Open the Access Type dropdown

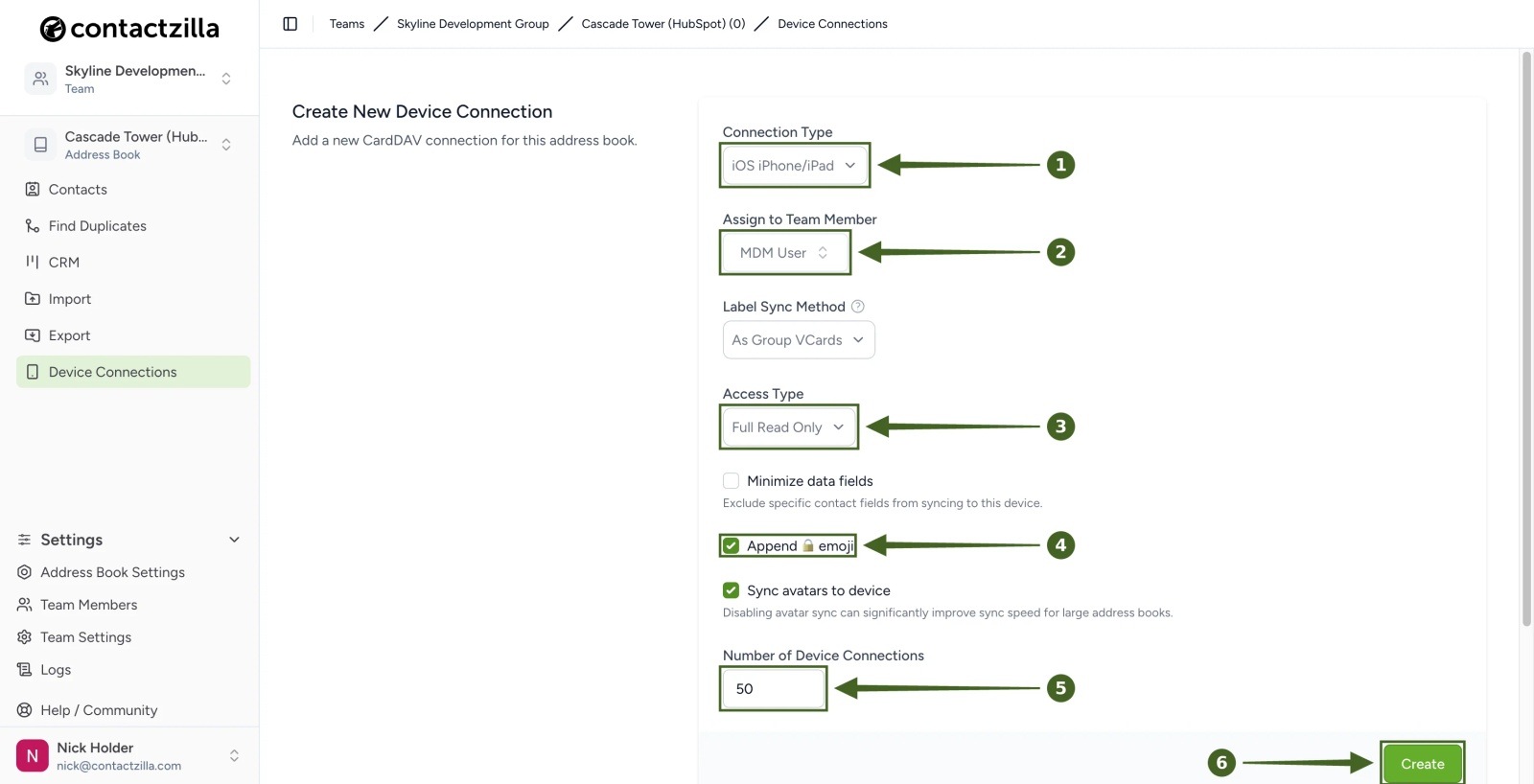click(789, 427)
